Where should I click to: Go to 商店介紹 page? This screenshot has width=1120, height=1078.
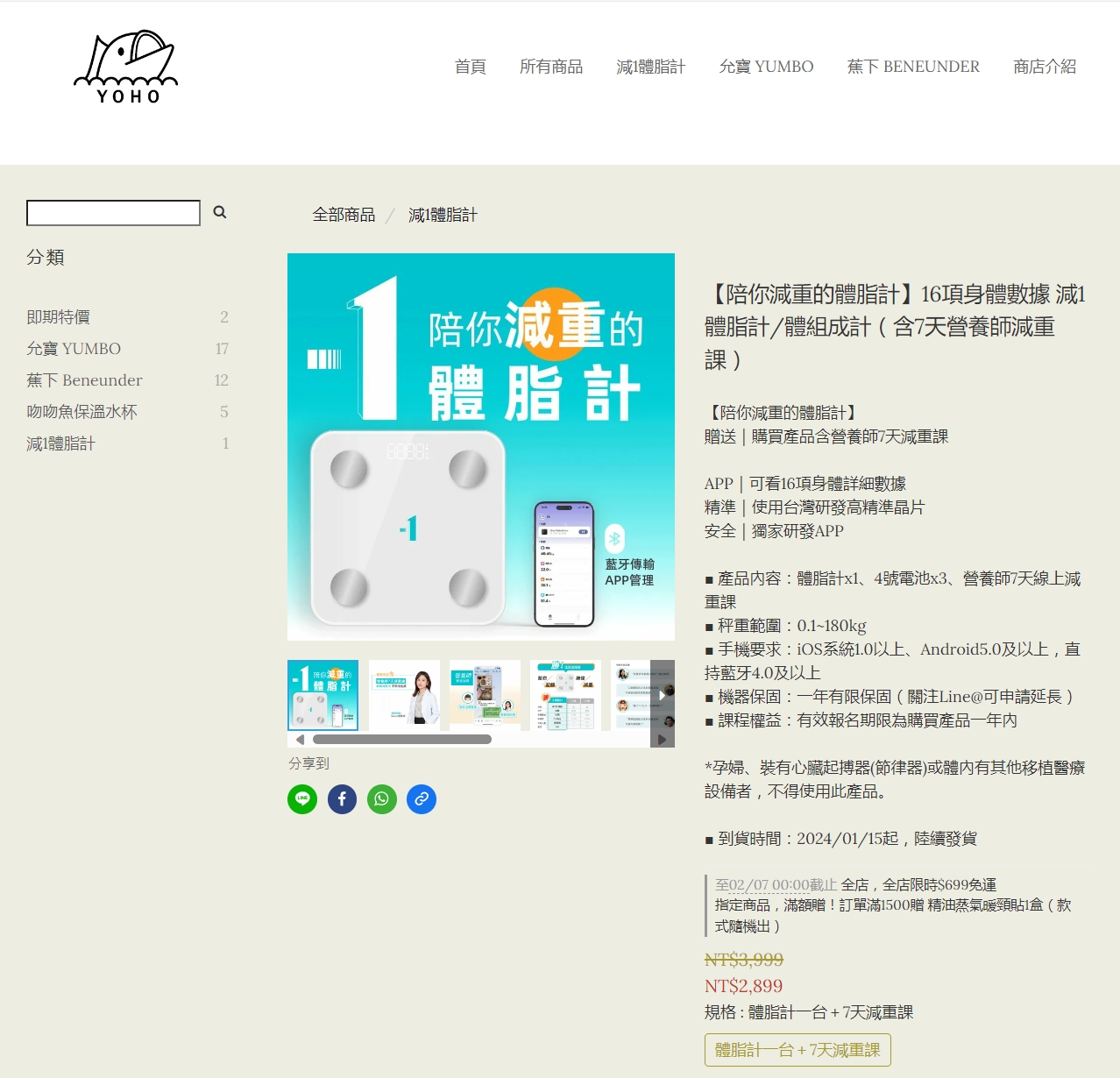pyautogui.click(x=1045, y=67)
